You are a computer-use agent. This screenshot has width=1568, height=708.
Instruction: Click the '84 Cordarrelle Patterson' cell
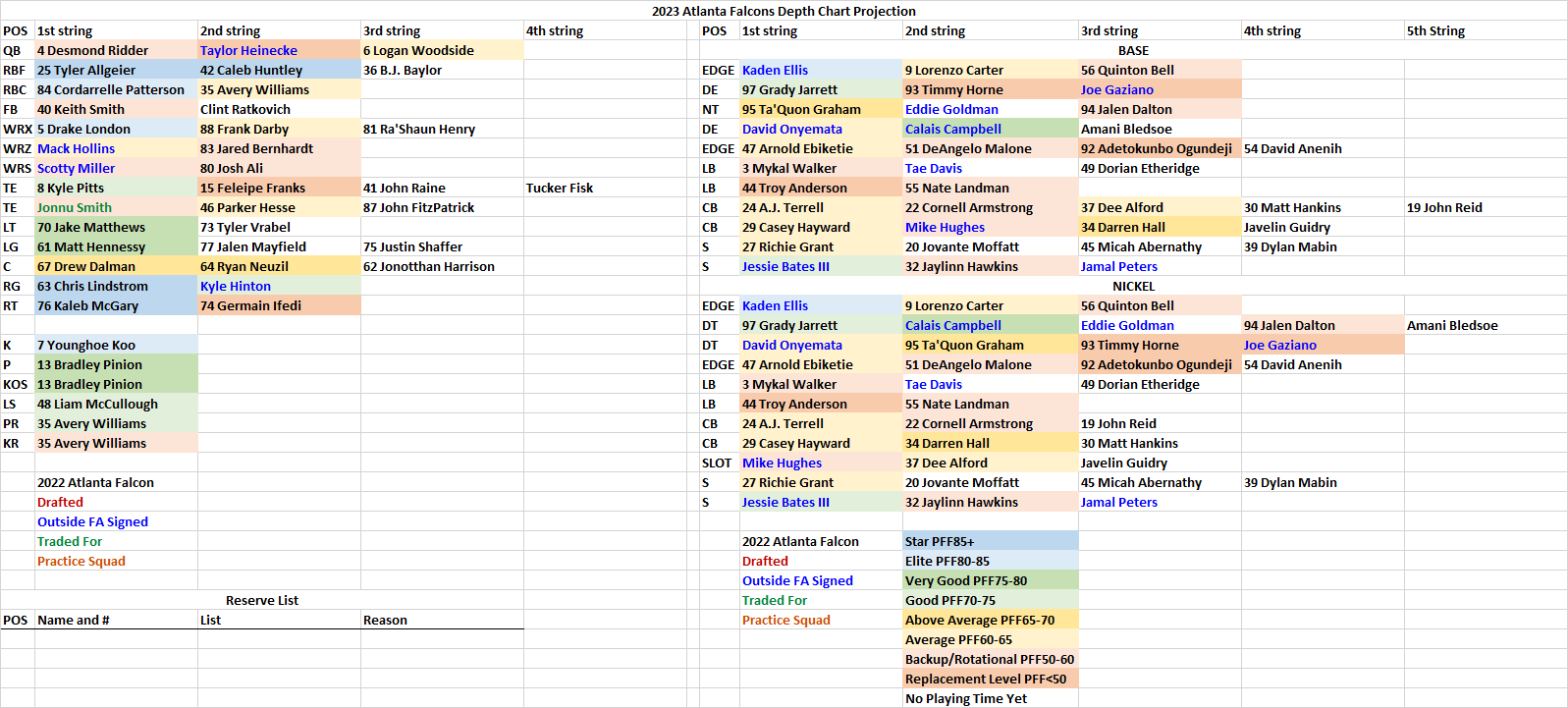point(116,89)
